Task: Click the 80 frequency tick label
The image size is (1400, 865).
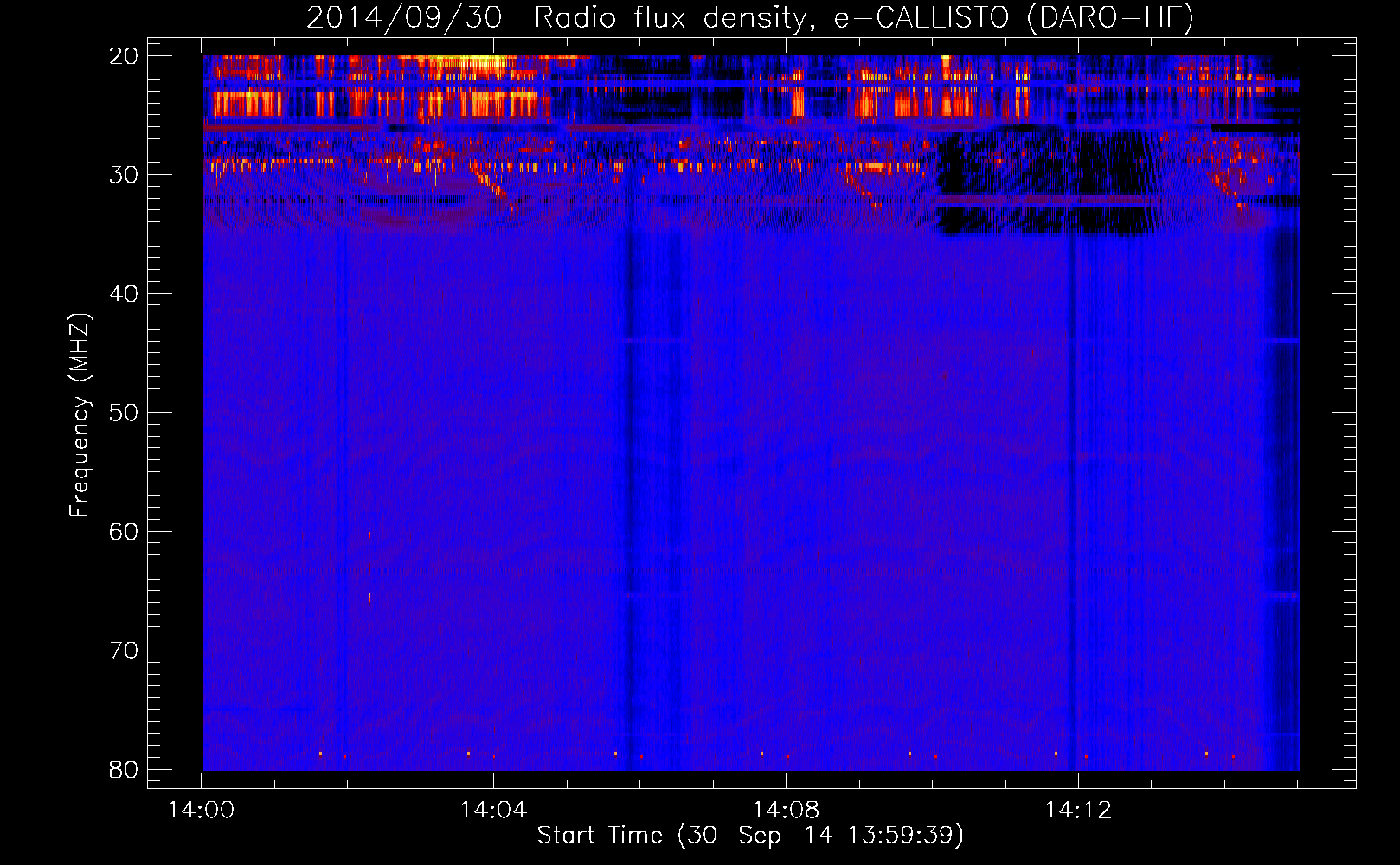Action: (124, 769)
